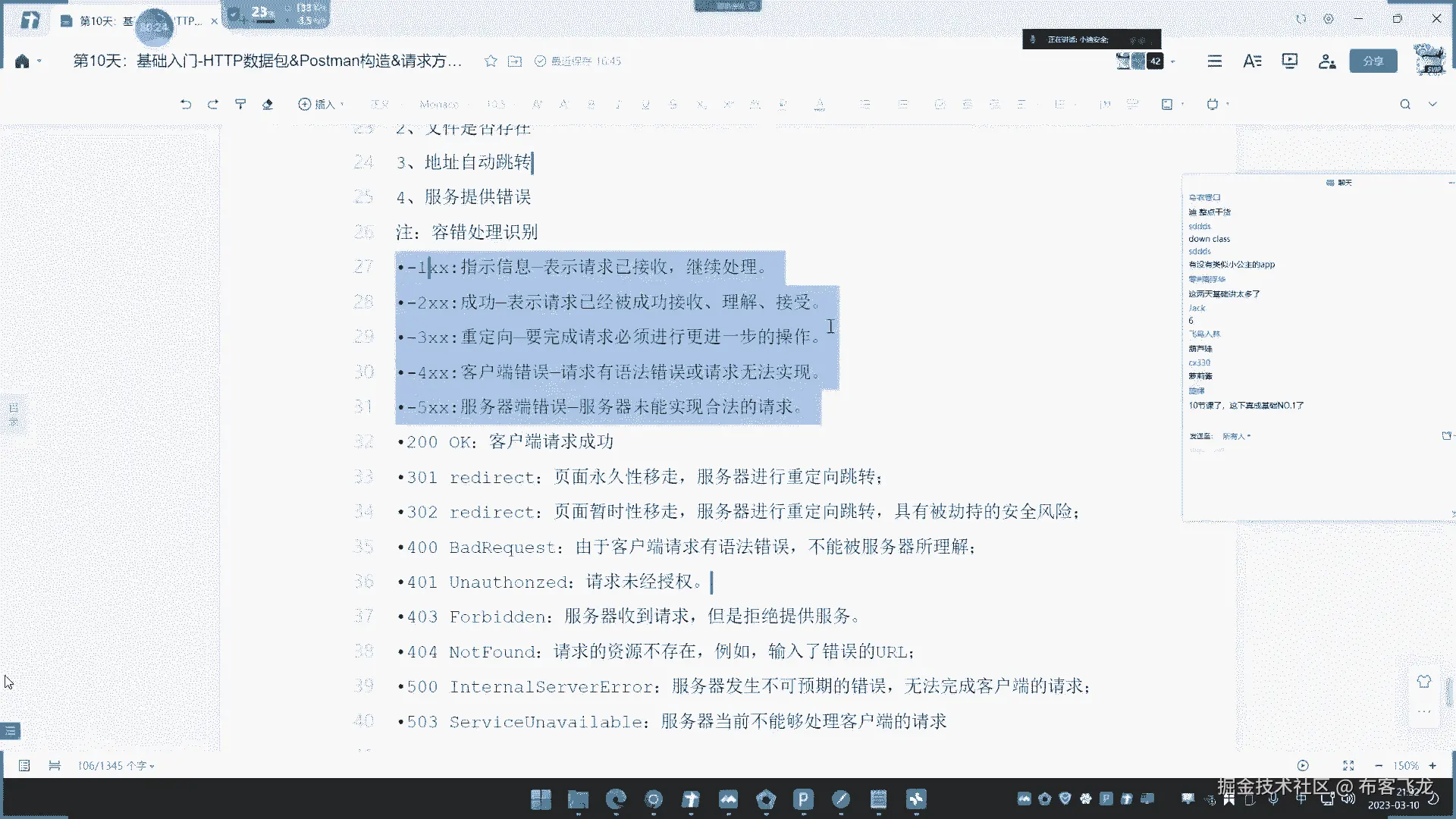1456x819 pixels.
Task: Select the format painter tool
Action: coord(240,104)
